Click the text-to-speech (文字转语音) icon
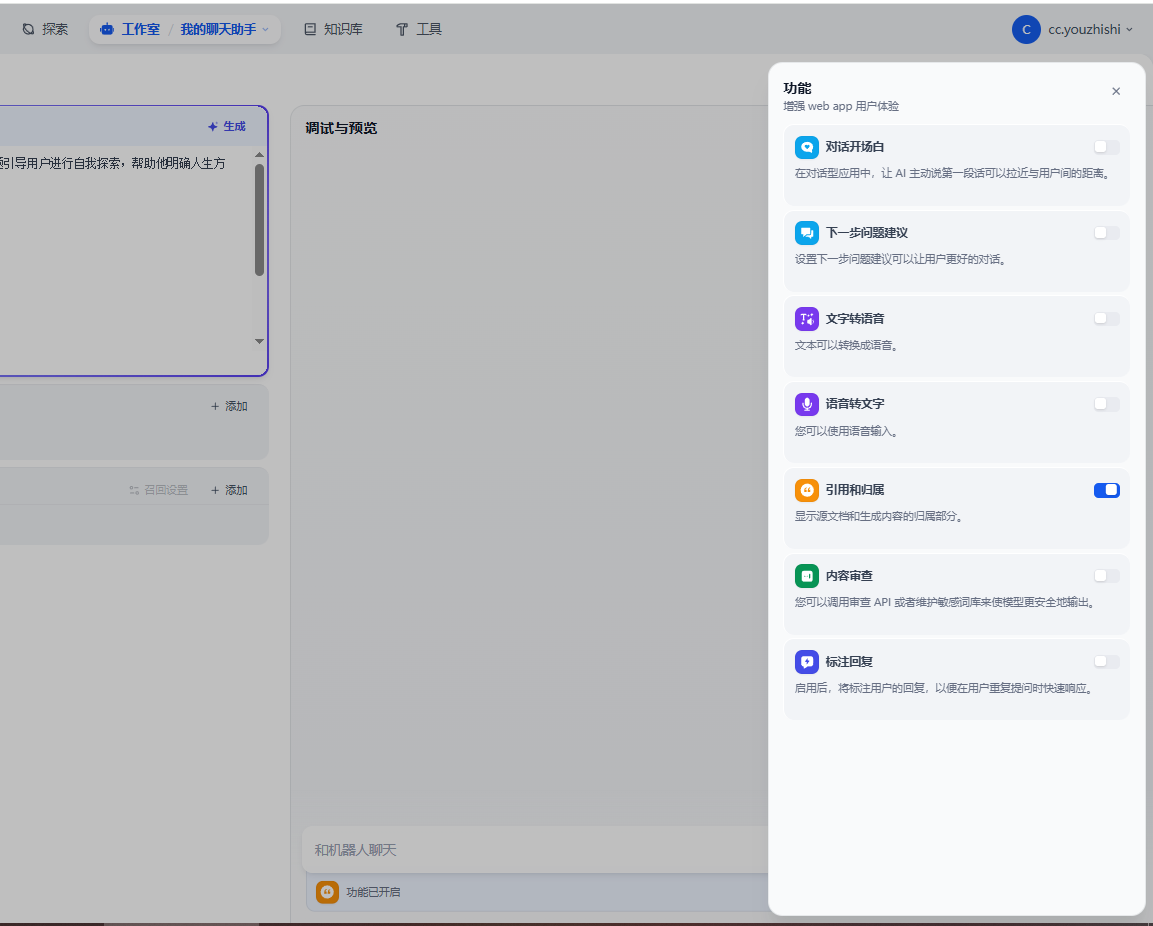The image size is (1153, 926). click(x=806, y=319)
